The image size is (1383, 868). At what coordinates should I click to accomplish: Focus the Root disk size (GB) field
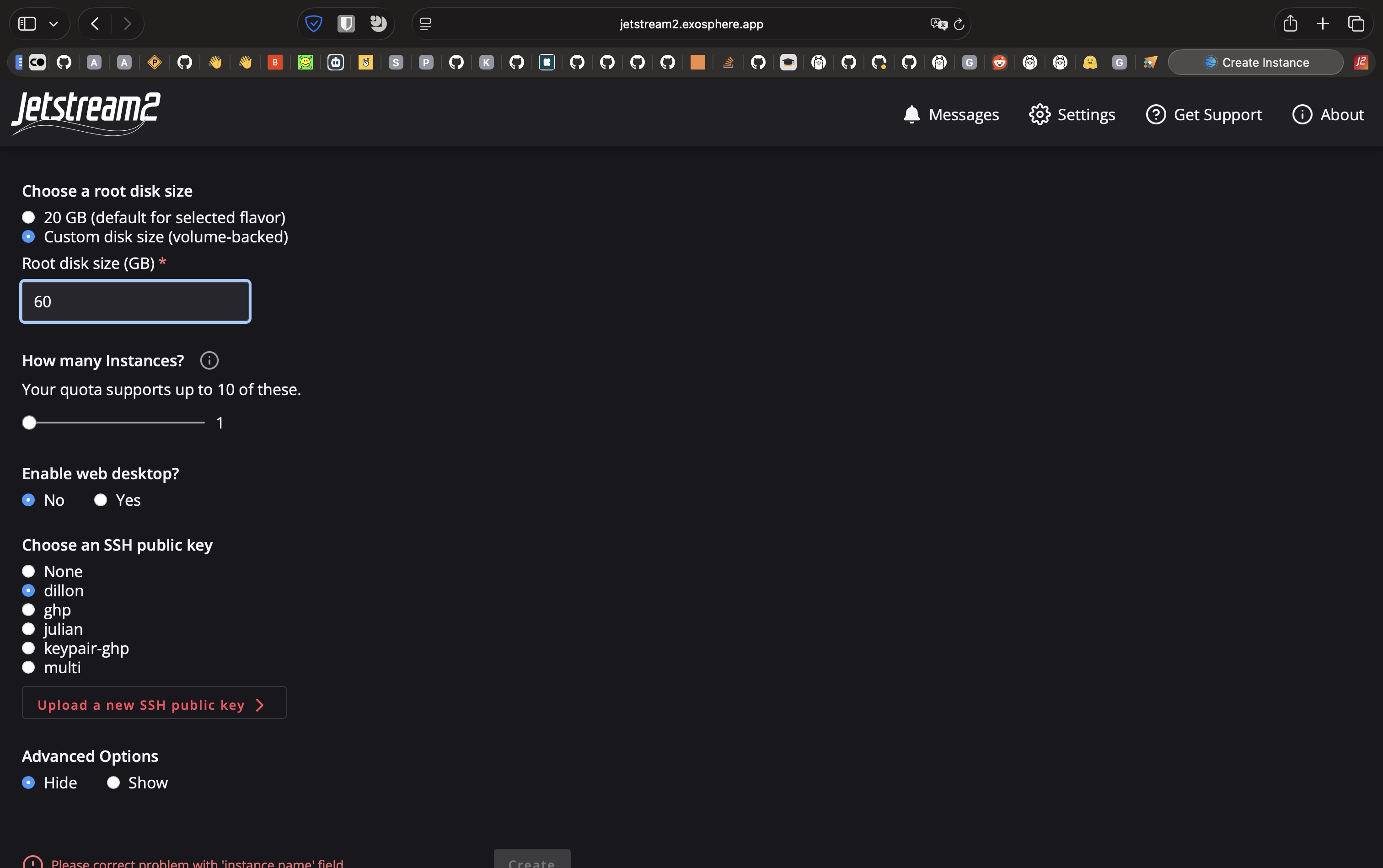point(135,301)
